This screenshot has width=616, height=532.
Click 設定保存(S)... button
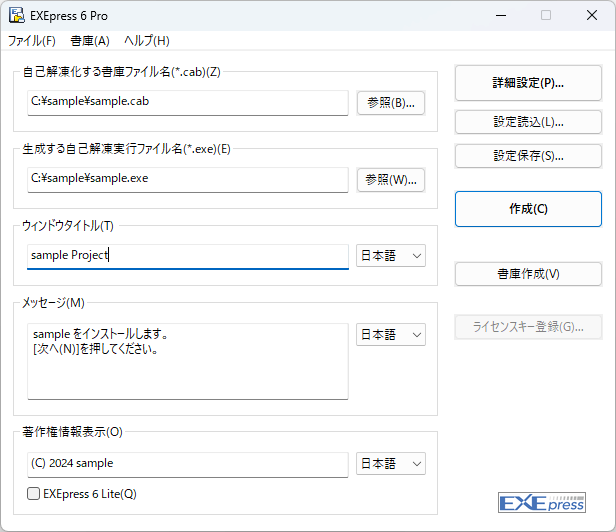(528, 156)
